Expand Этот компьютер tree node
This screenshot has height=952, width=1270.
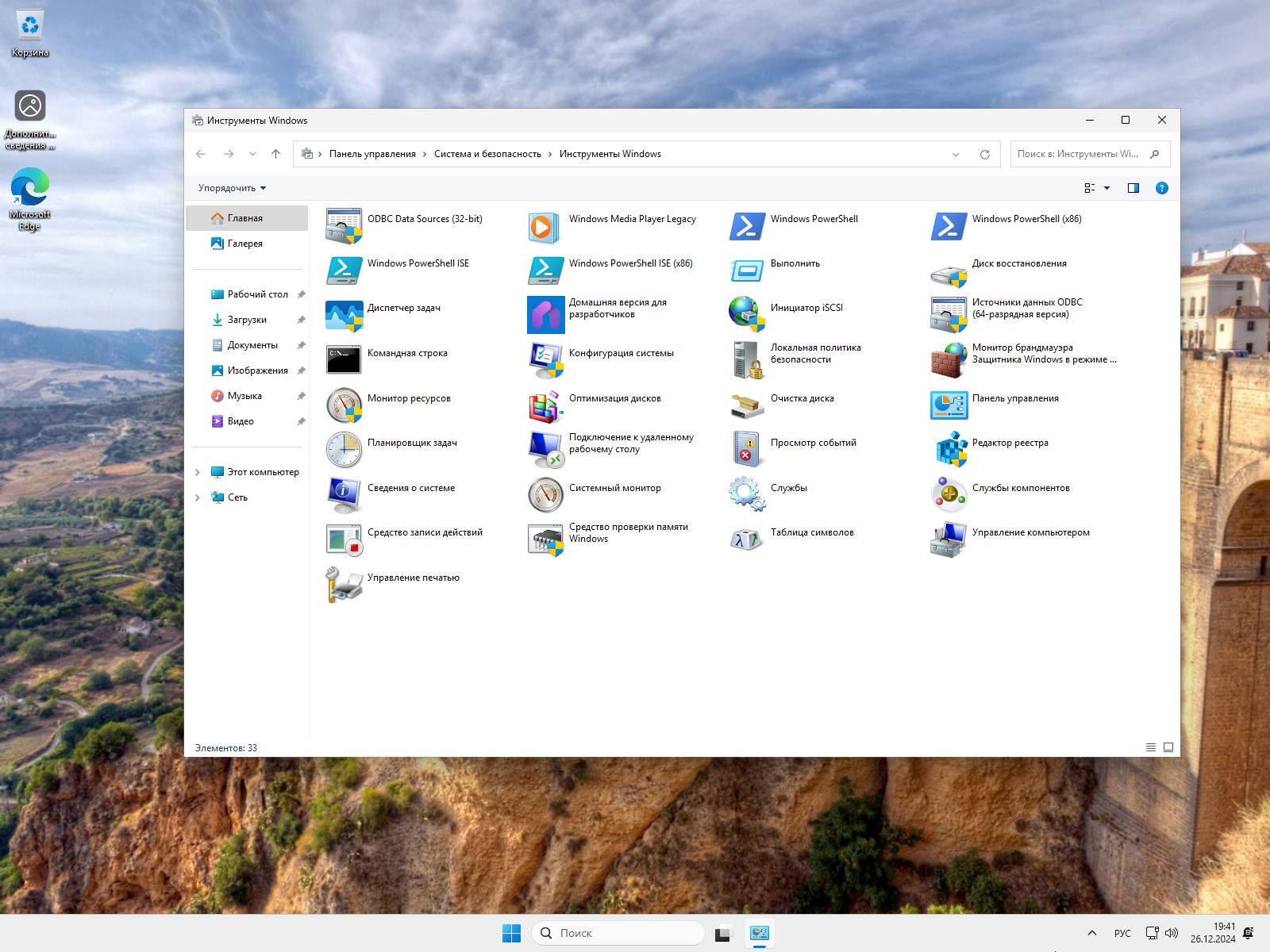tap(198, 472)
